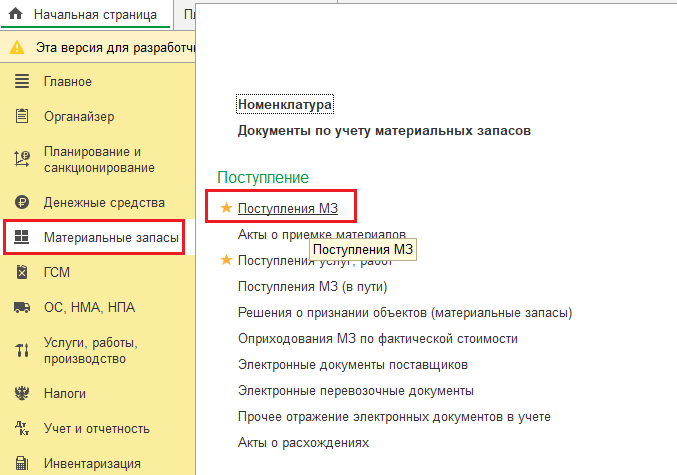677x475 pixels.
Task: Click the yellow warning triangle icon
Action: click(x=17, y=47)
